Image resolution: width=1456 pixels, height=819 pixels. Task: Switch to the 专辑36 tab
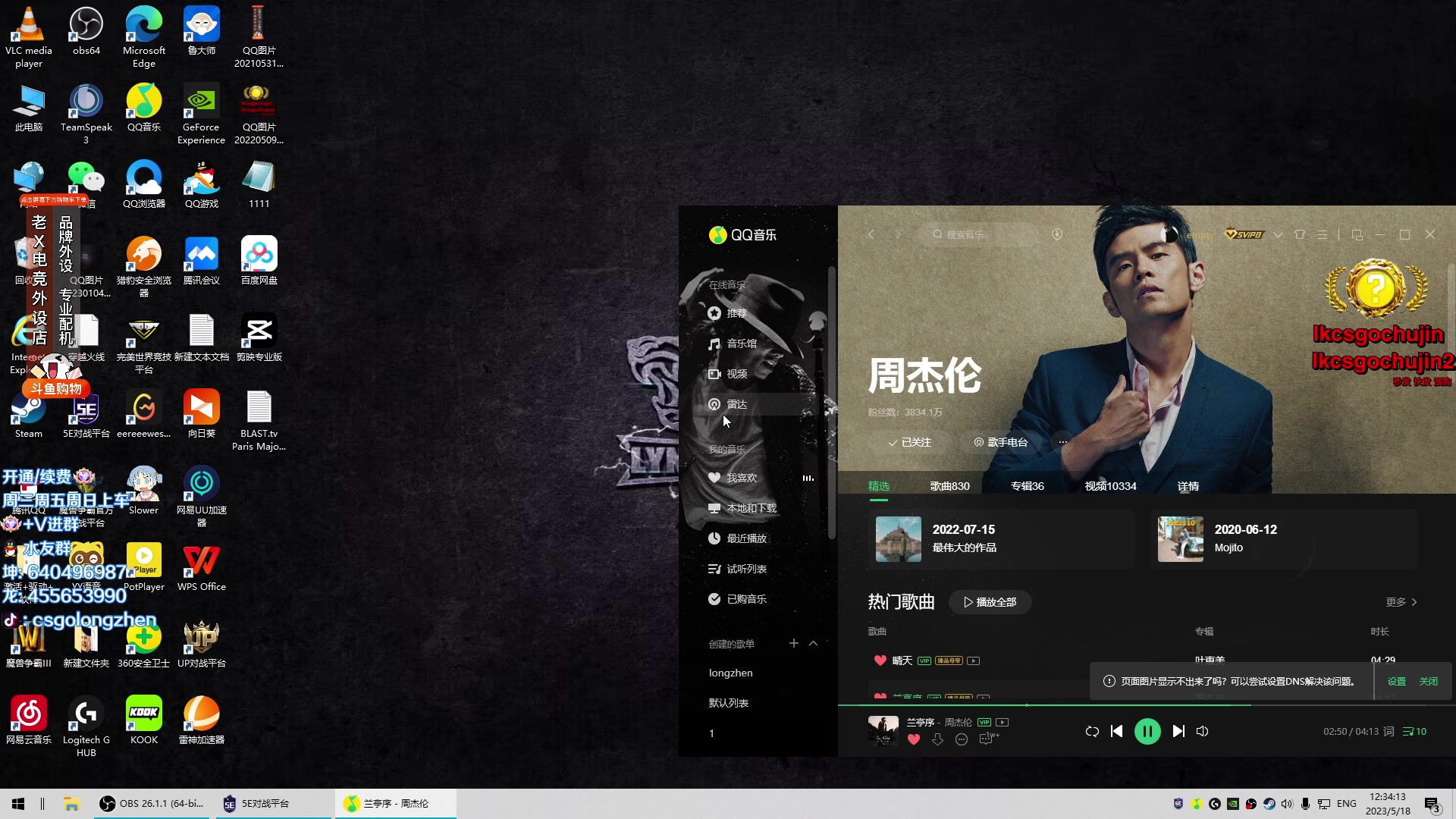(1027, 486)
